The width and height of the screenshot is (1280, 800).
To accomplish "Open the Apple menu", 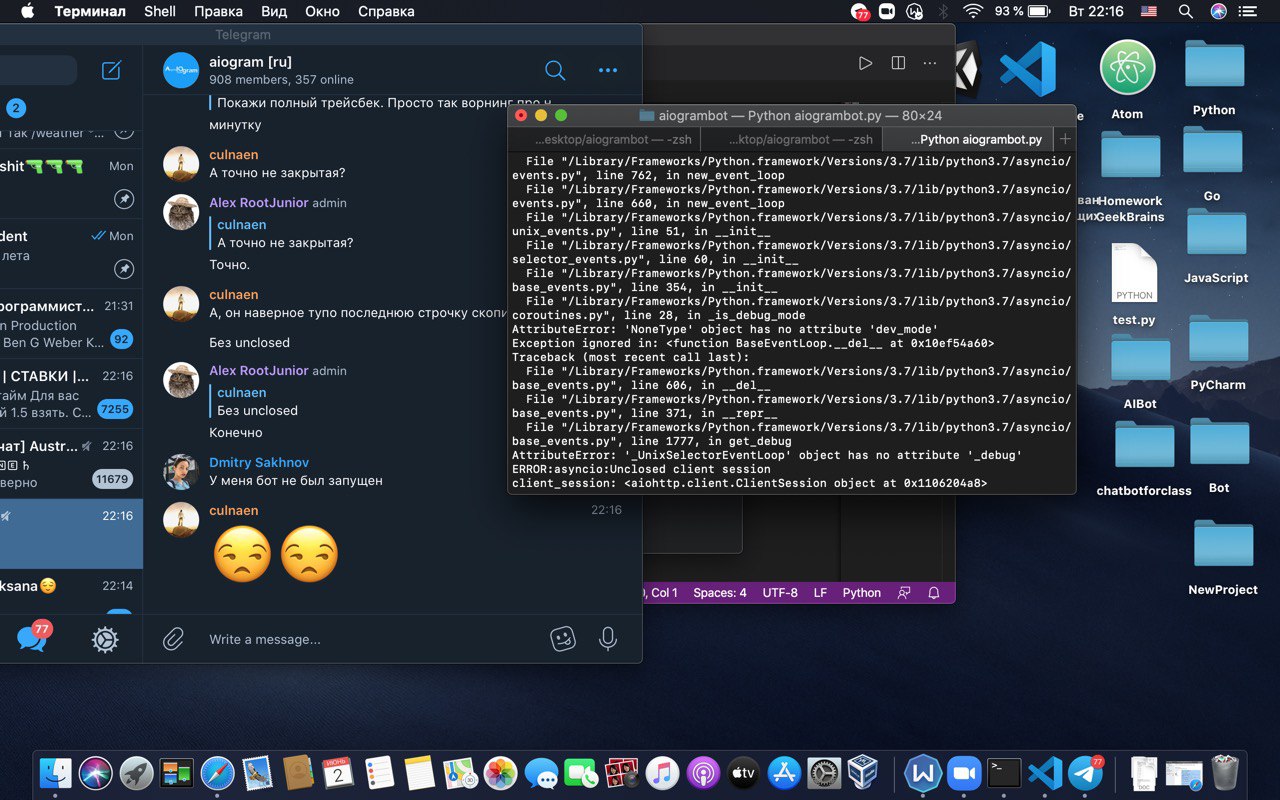I will (27, 11).
